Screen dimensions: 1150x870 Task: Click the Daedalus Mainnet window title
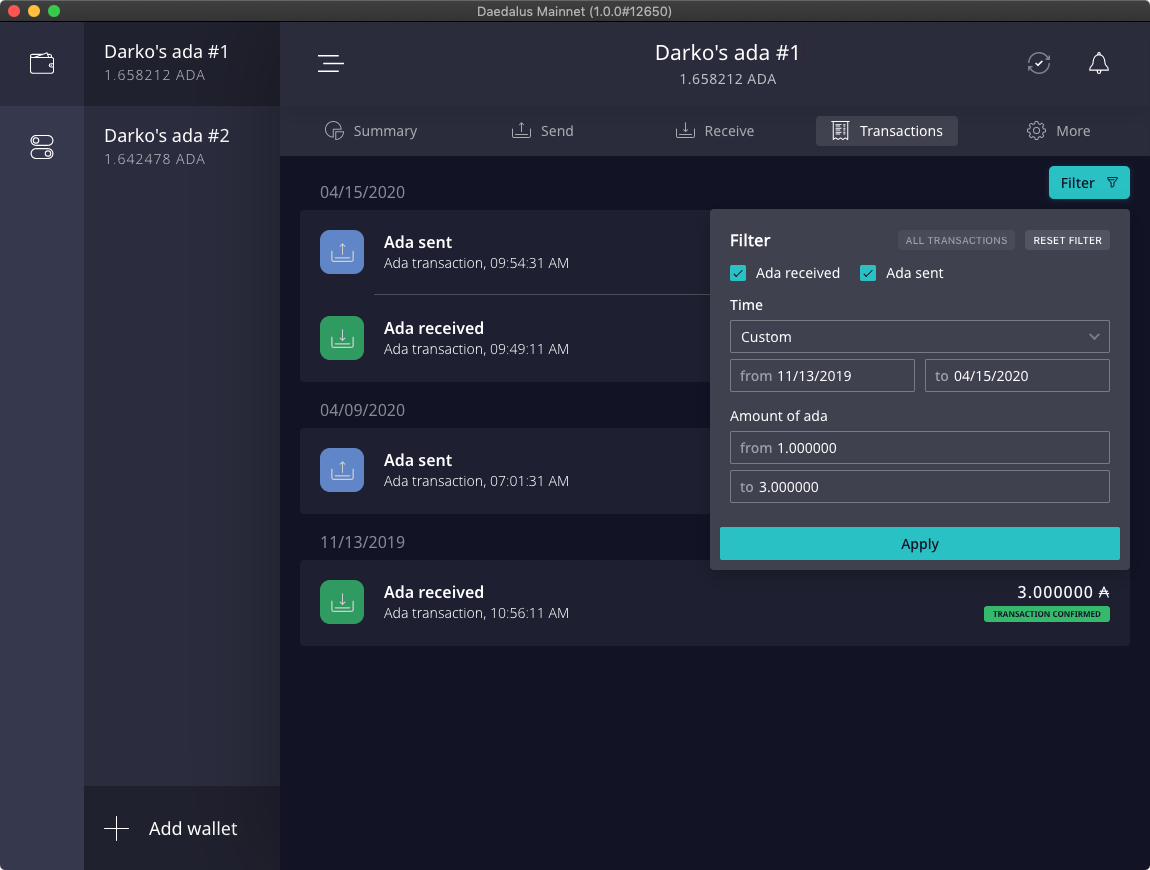coord(574,11)
